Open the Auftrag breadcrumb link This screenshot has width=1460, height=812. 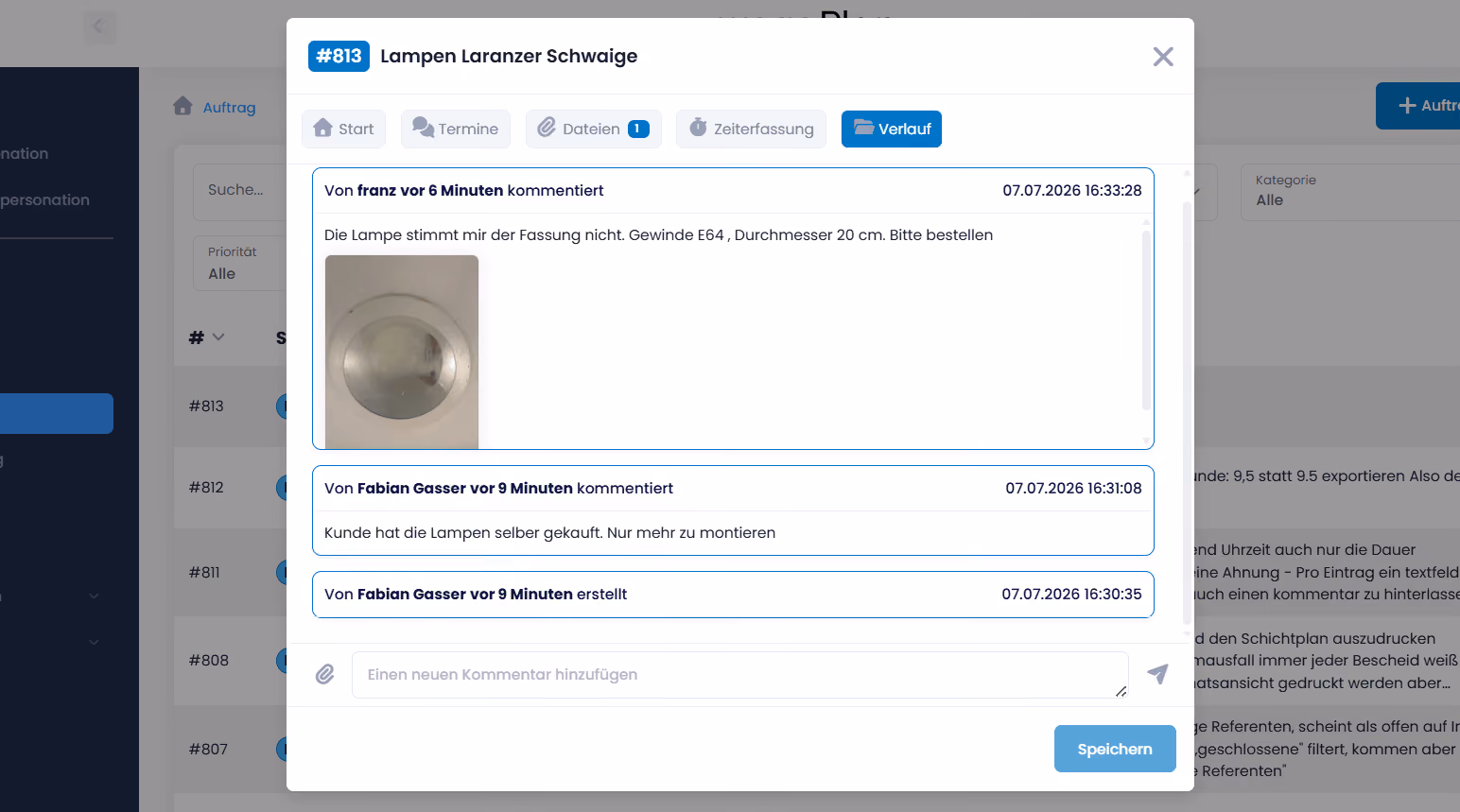tap(229, 108)
